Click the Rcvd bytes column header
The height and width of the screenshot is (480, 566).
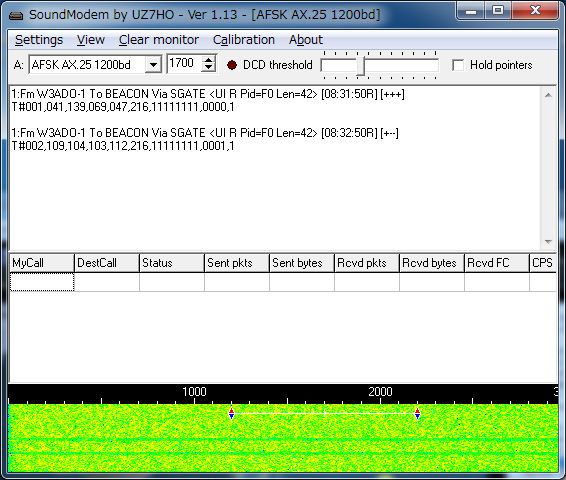(x=432, y=263)
